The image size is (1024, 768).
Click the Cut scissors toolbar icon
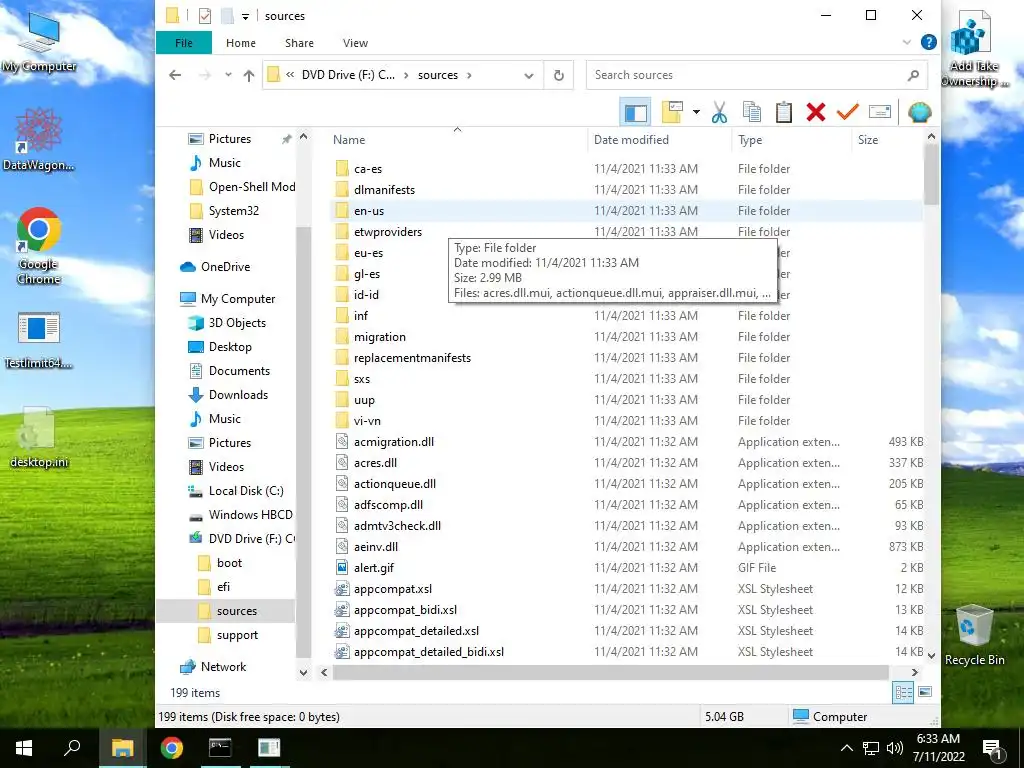(x=719, y=112)
